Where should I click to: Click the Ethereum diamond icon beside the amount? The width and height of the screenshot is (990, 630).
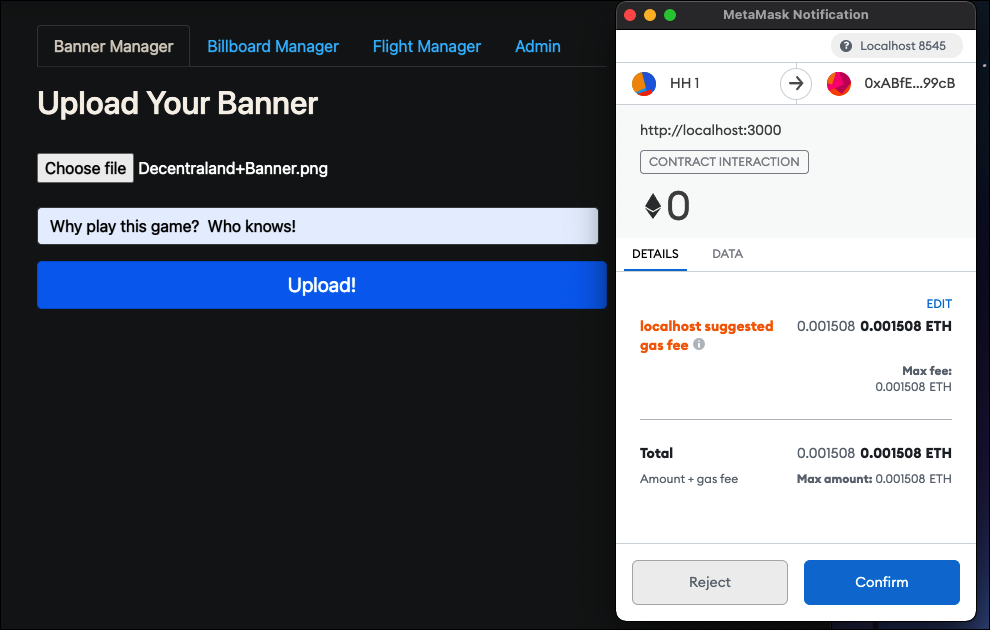coord(652,206)
